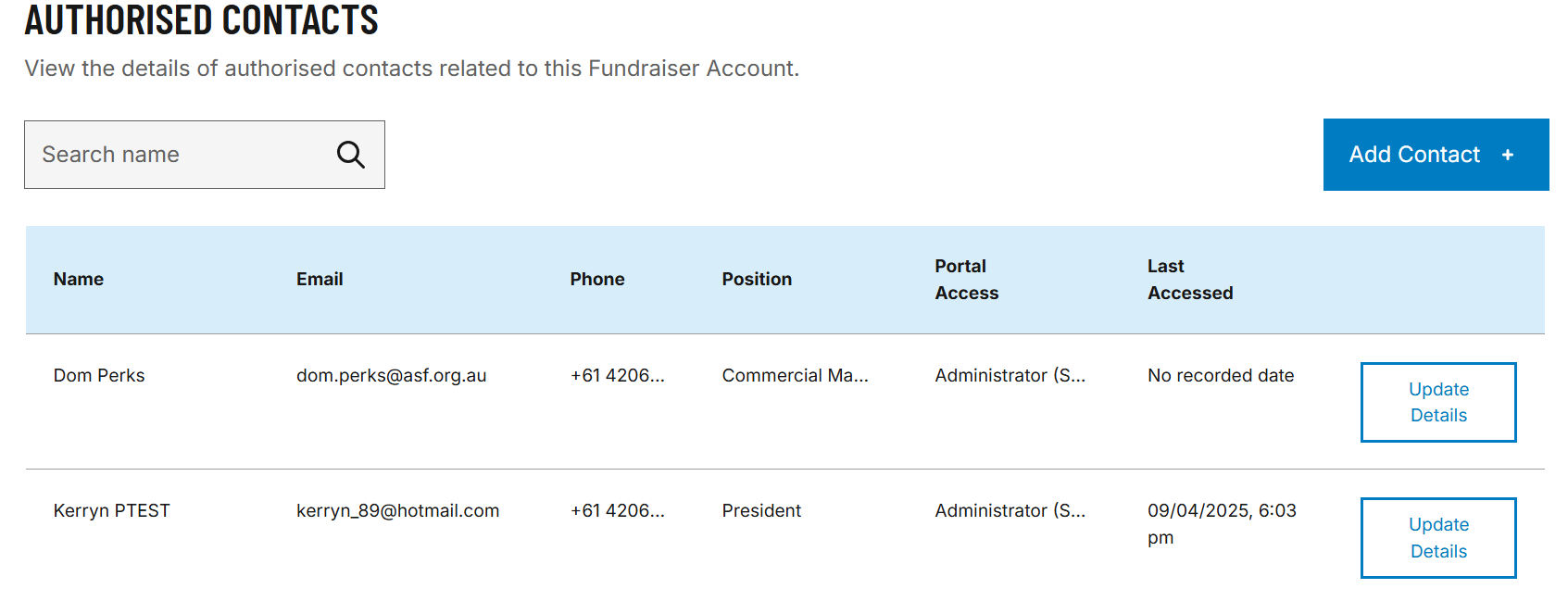Click the 09/04/2025, 6:03 pm cell
This screenshot has width=1568, height=614.
click(1222, 524)
